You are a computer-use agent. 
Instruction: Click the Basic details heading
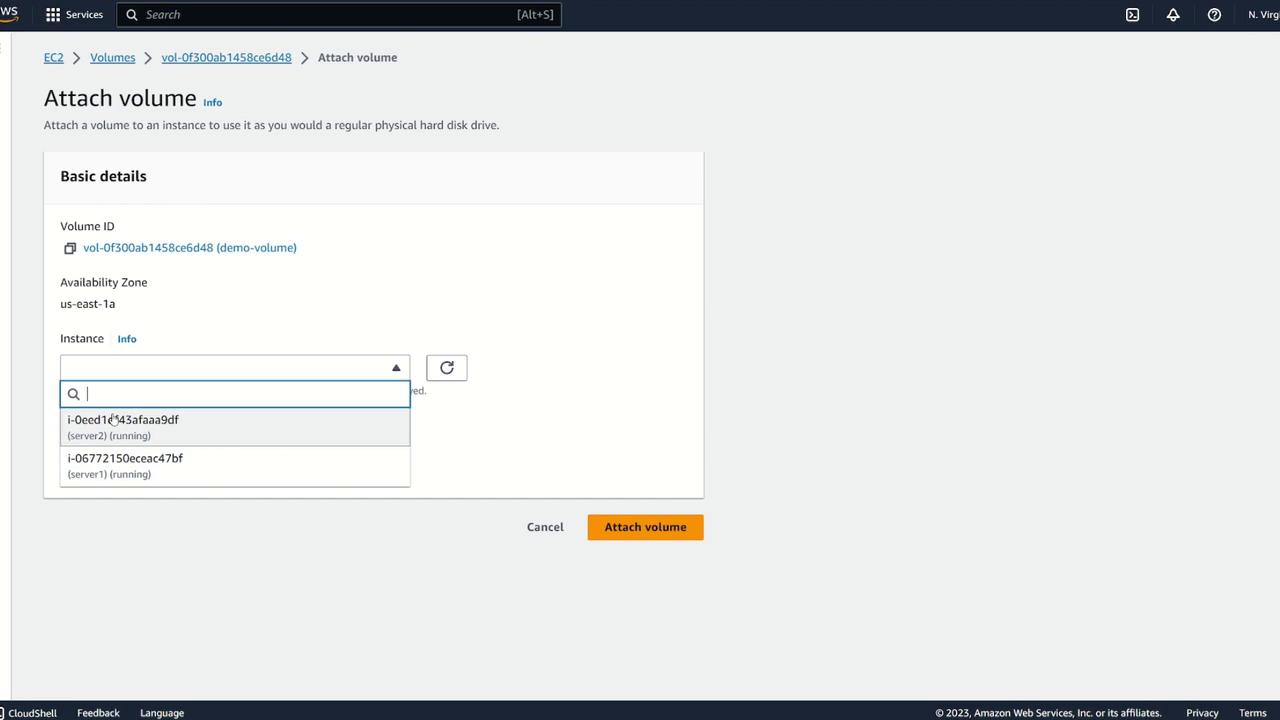click(103, 176)
